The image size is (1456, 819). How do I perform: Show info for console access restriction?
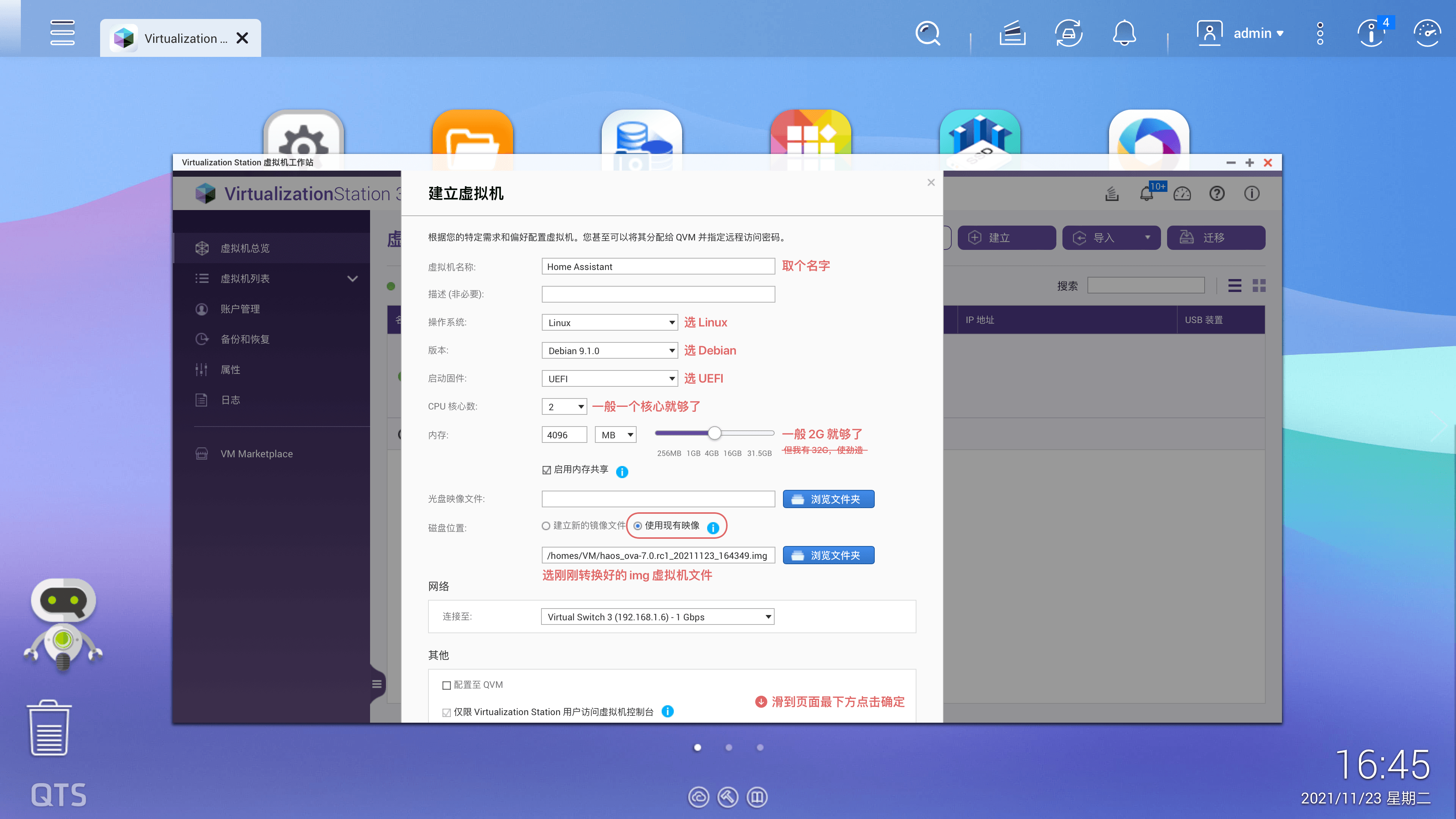(x=667, y=711)
